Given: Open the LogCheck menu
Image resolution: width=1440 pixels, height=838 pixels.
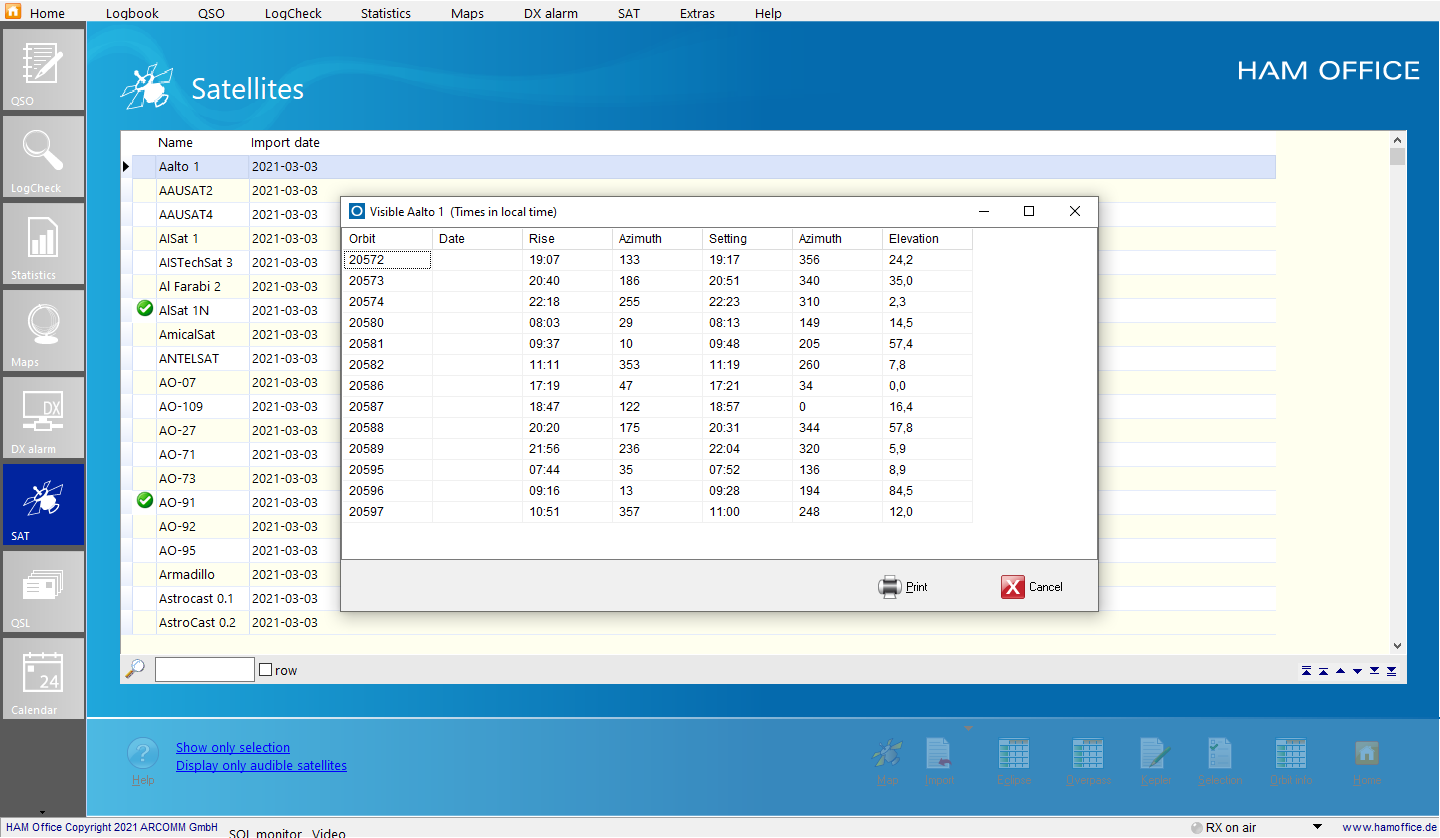Looking at the screenshot, I should tap(293, 14).
